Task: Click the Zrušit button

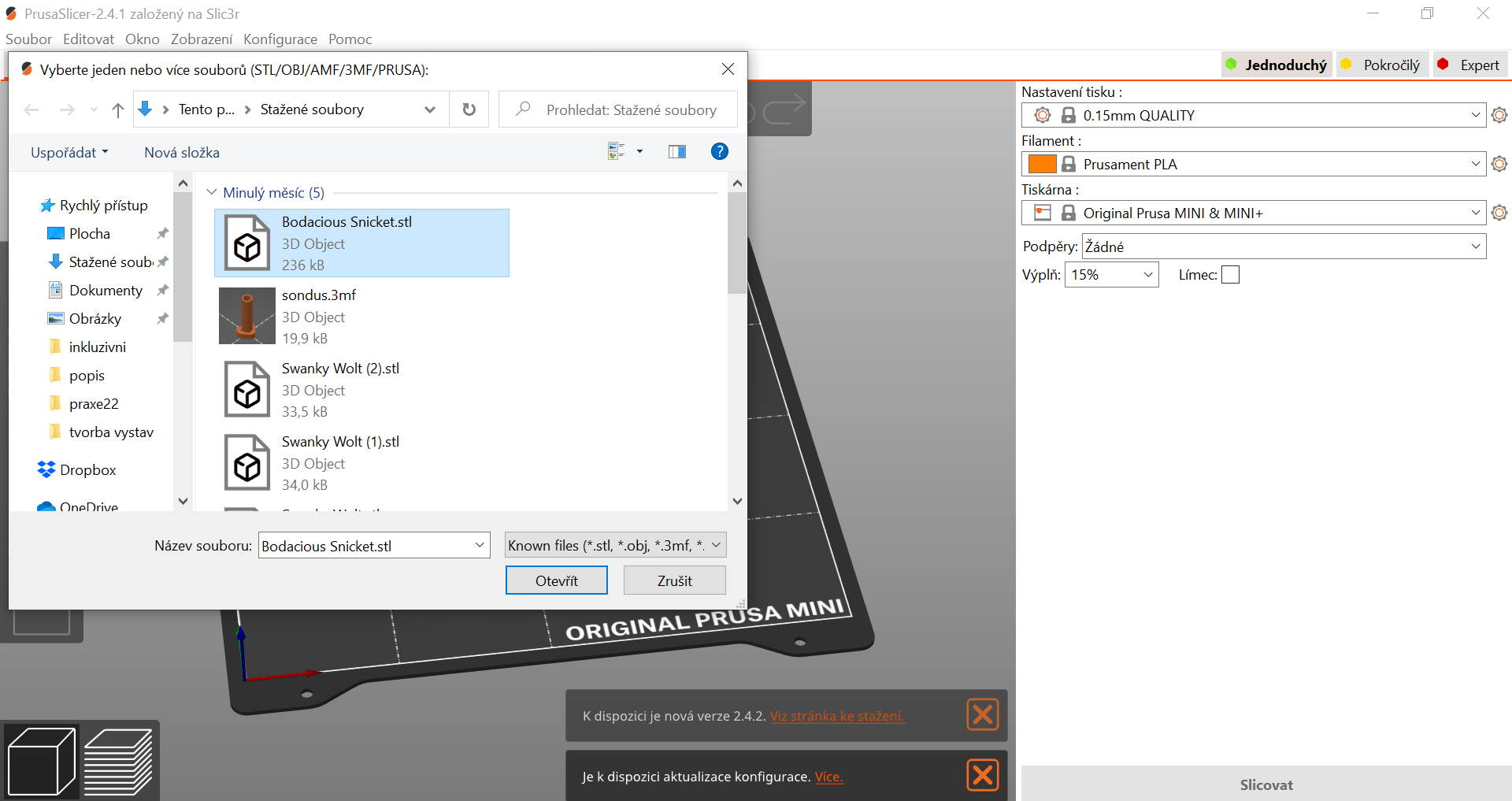Action: pyautogui.click(x=675, y=580)
